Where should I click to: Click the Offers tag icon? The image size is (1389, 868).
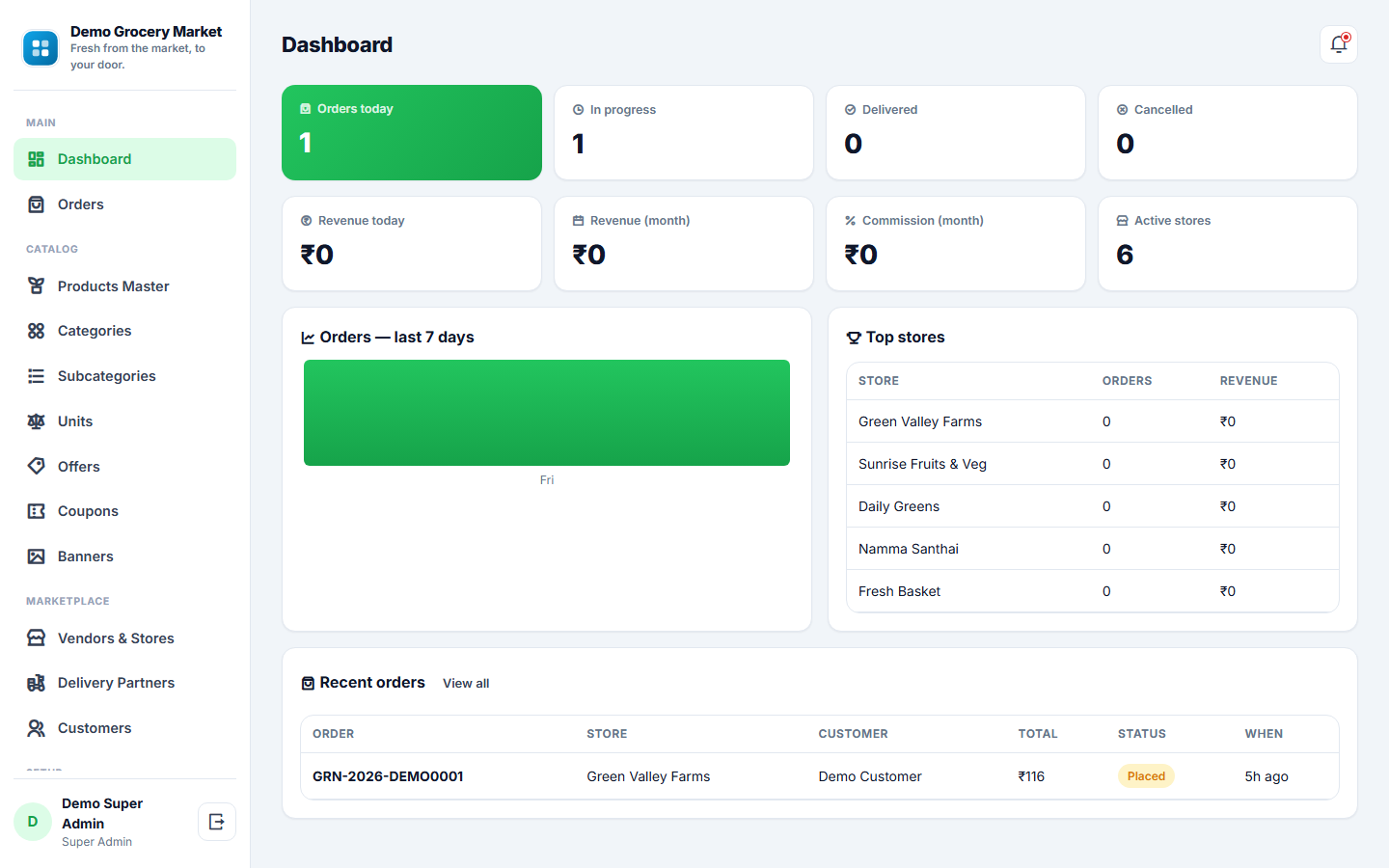[x=37, y=467]
